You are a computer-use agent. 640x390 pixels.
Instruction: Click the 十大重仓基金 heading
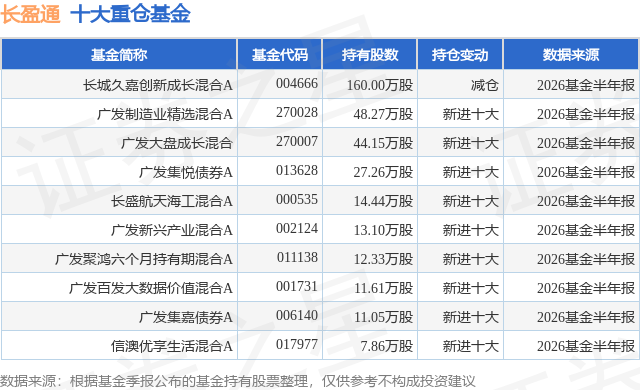point(130,14)
